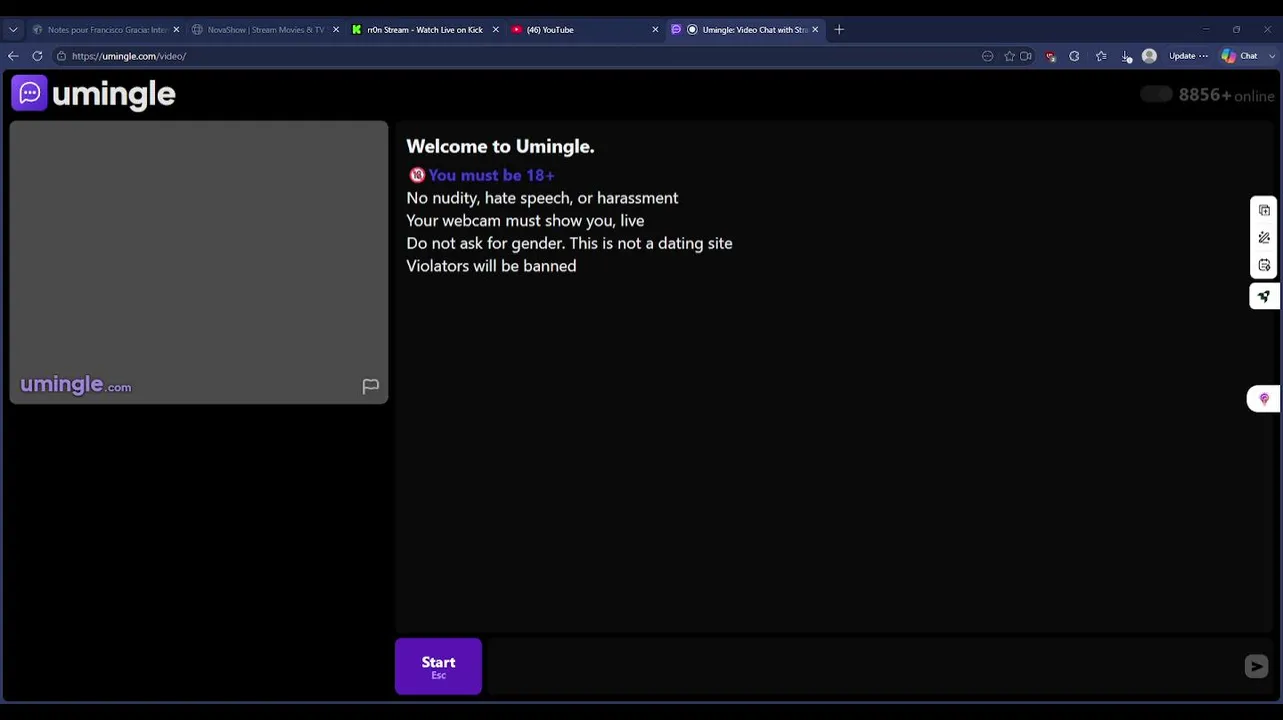Click the rocket icon on the right edge

click(x=1264, y=296)
